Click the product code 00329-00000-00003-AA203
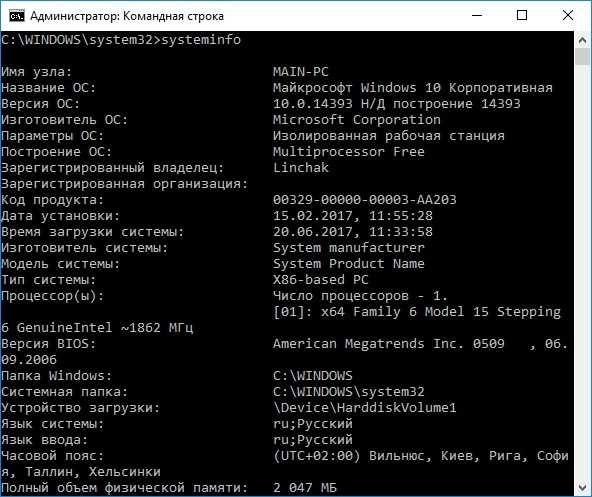 click(364, 199)
